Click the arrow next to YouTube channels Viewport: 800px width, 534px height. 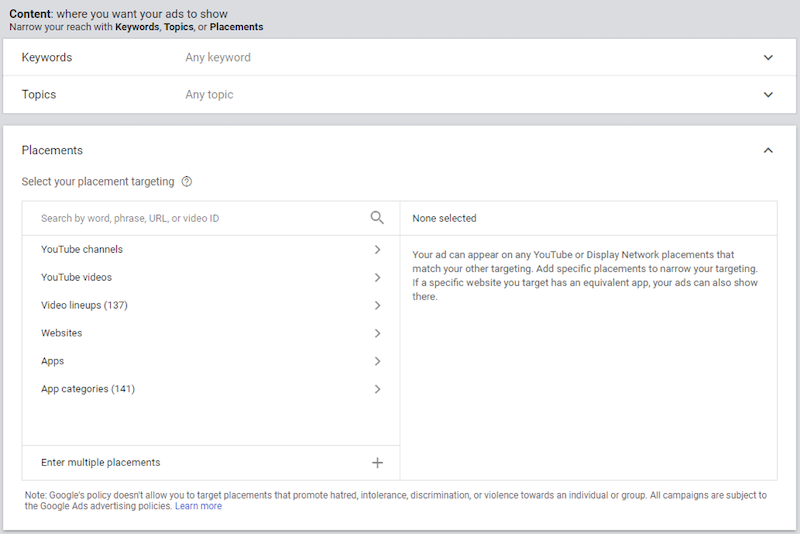[377, 250]
